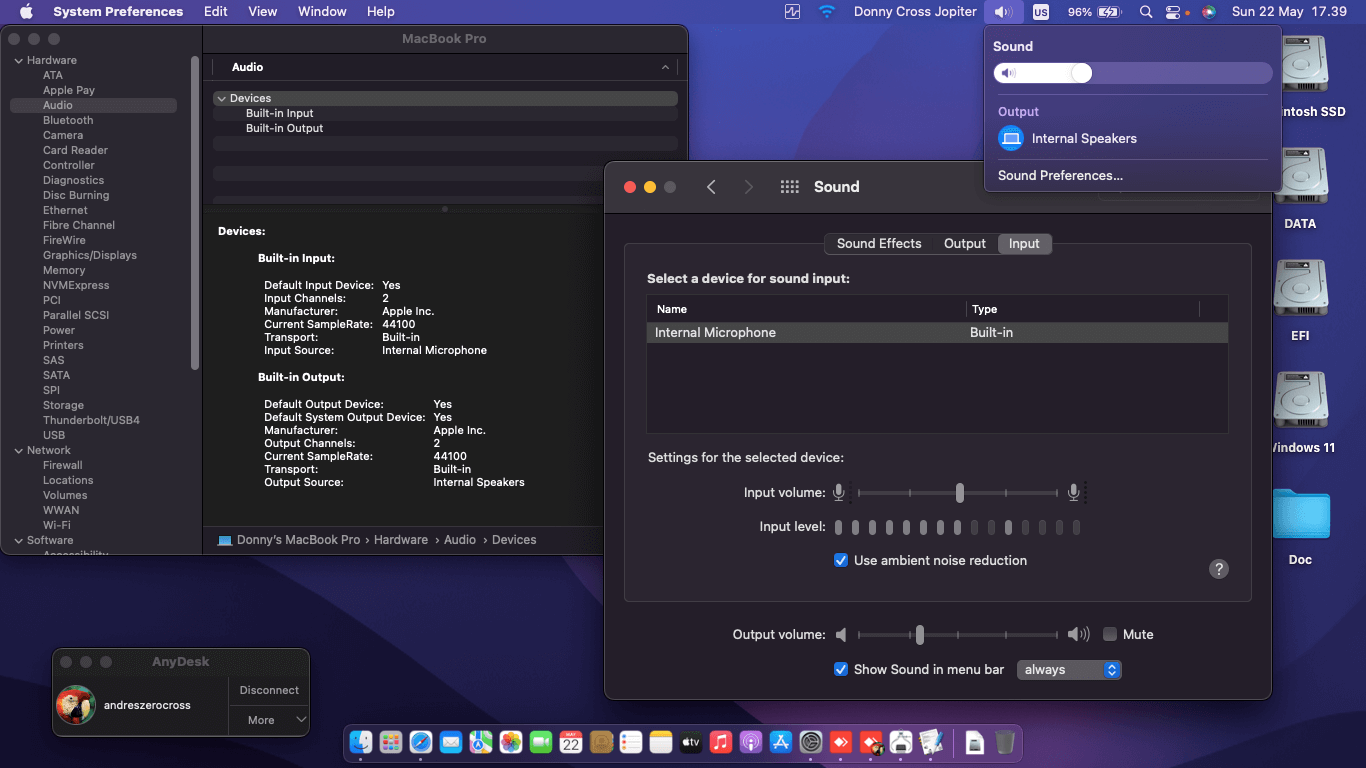Open Launchpad in the Dock
Image resolution: width=1366 pixels, height=768 pixels.
coord(391,742)
